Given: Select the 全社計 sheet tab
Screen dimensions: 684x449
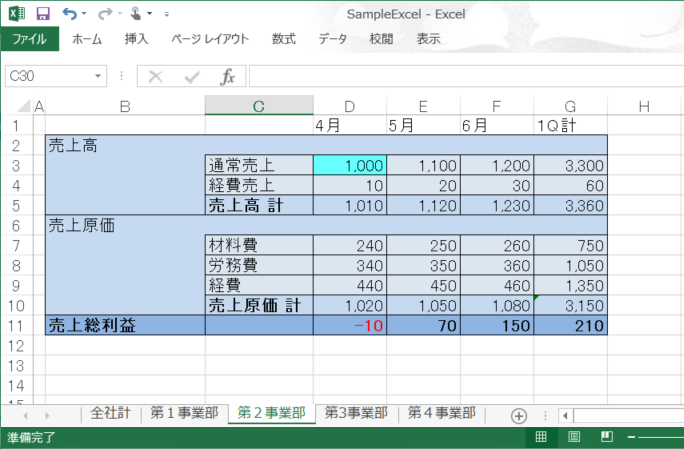Looking at the screenshot, I should pyautogui.click(x=110, y=414).
